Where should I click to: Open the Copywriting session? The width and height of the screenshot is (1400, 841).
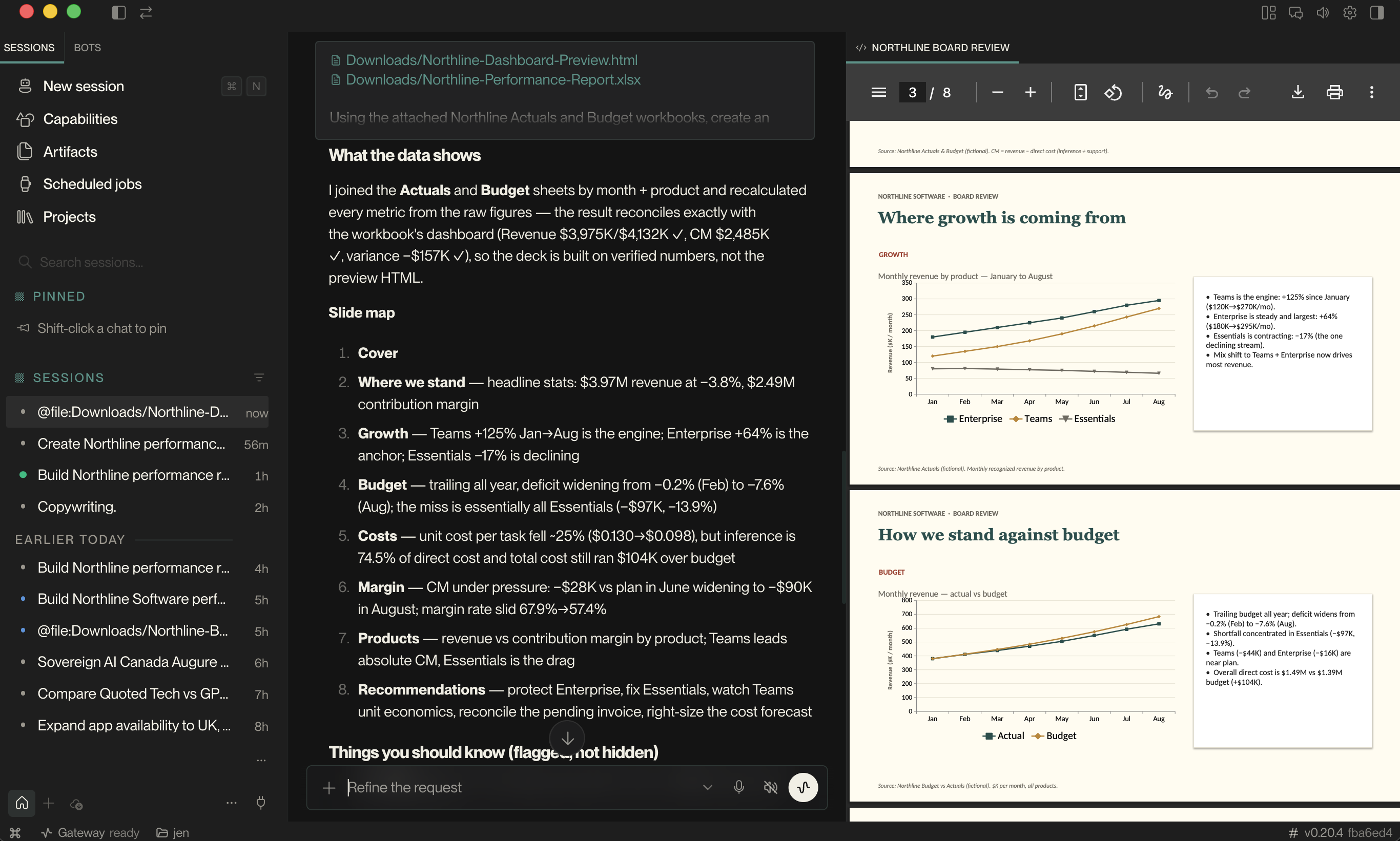click(x=137, y=507)
